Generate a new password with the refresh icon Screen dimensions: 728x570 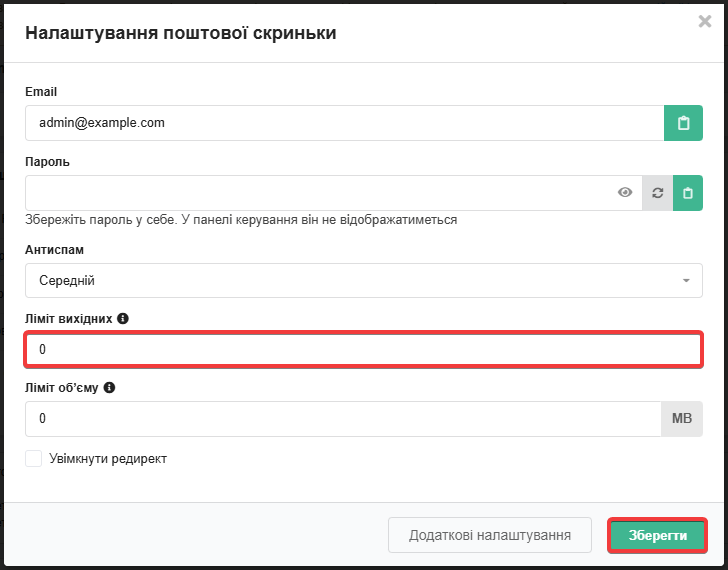click(x=657, y=193)
